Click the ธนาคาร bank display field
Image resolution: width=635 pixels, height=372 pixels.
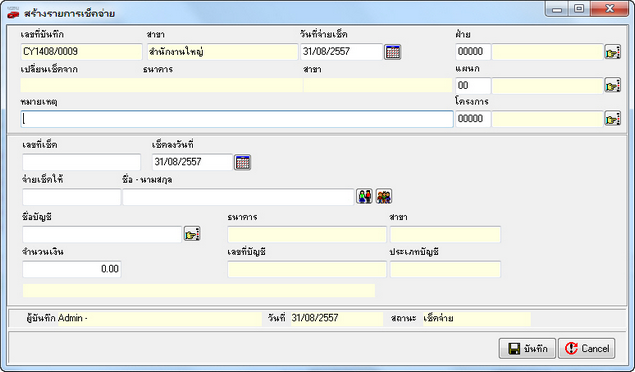(x=307, y=235)
